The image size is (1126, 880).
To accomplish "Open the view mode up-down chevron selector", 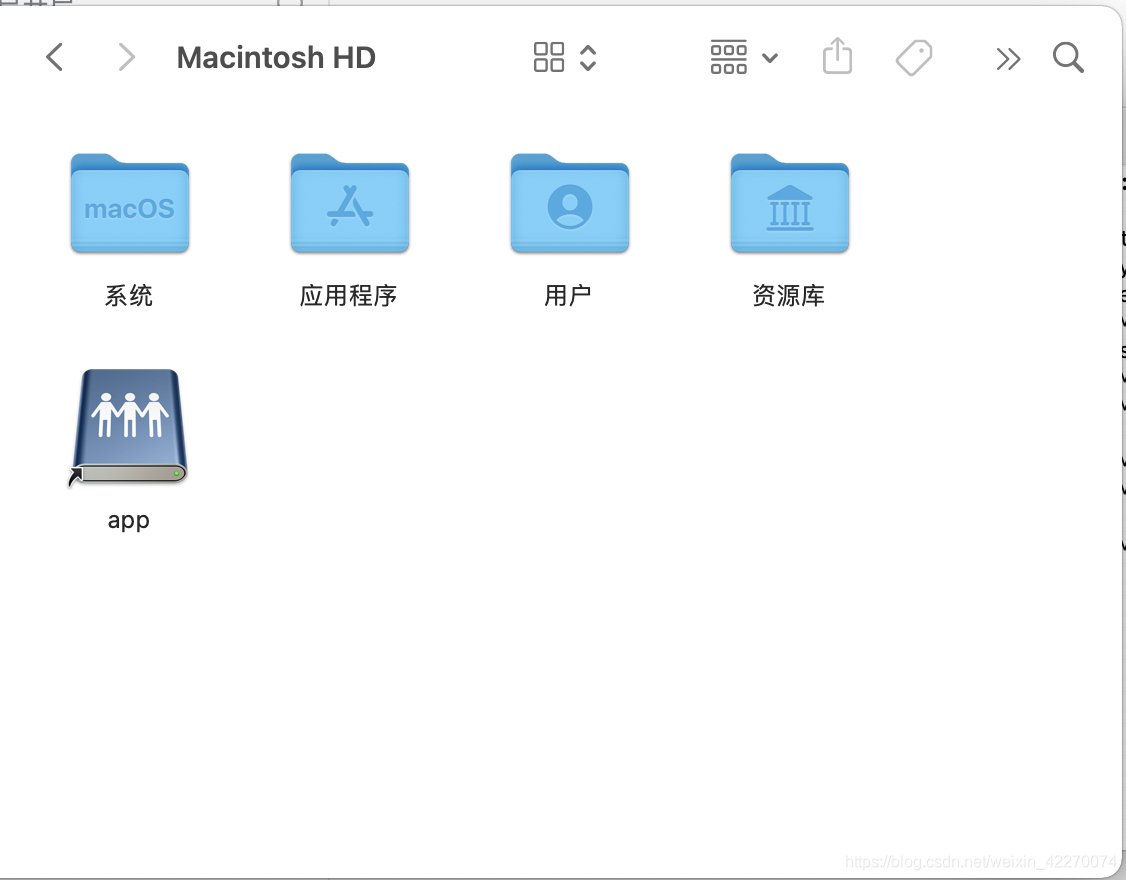I will tap(588, 58).
